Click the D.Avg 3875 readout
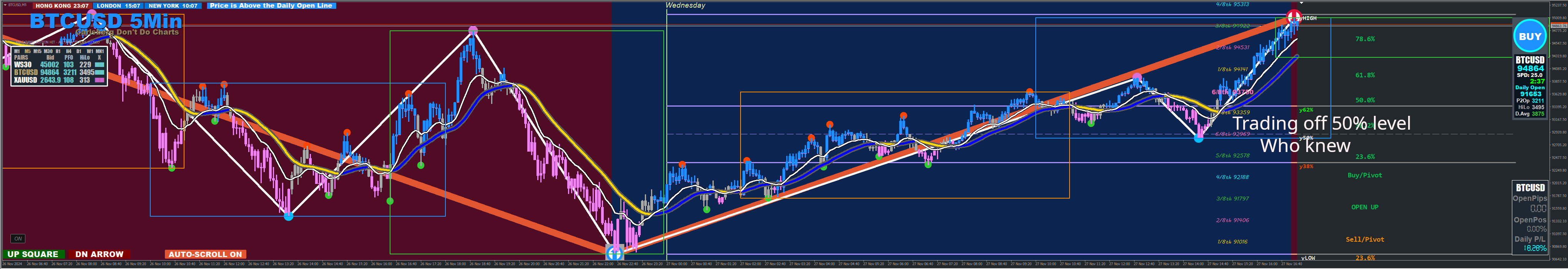Screen dimensions: 1568x269 [x=1530, y=114]
